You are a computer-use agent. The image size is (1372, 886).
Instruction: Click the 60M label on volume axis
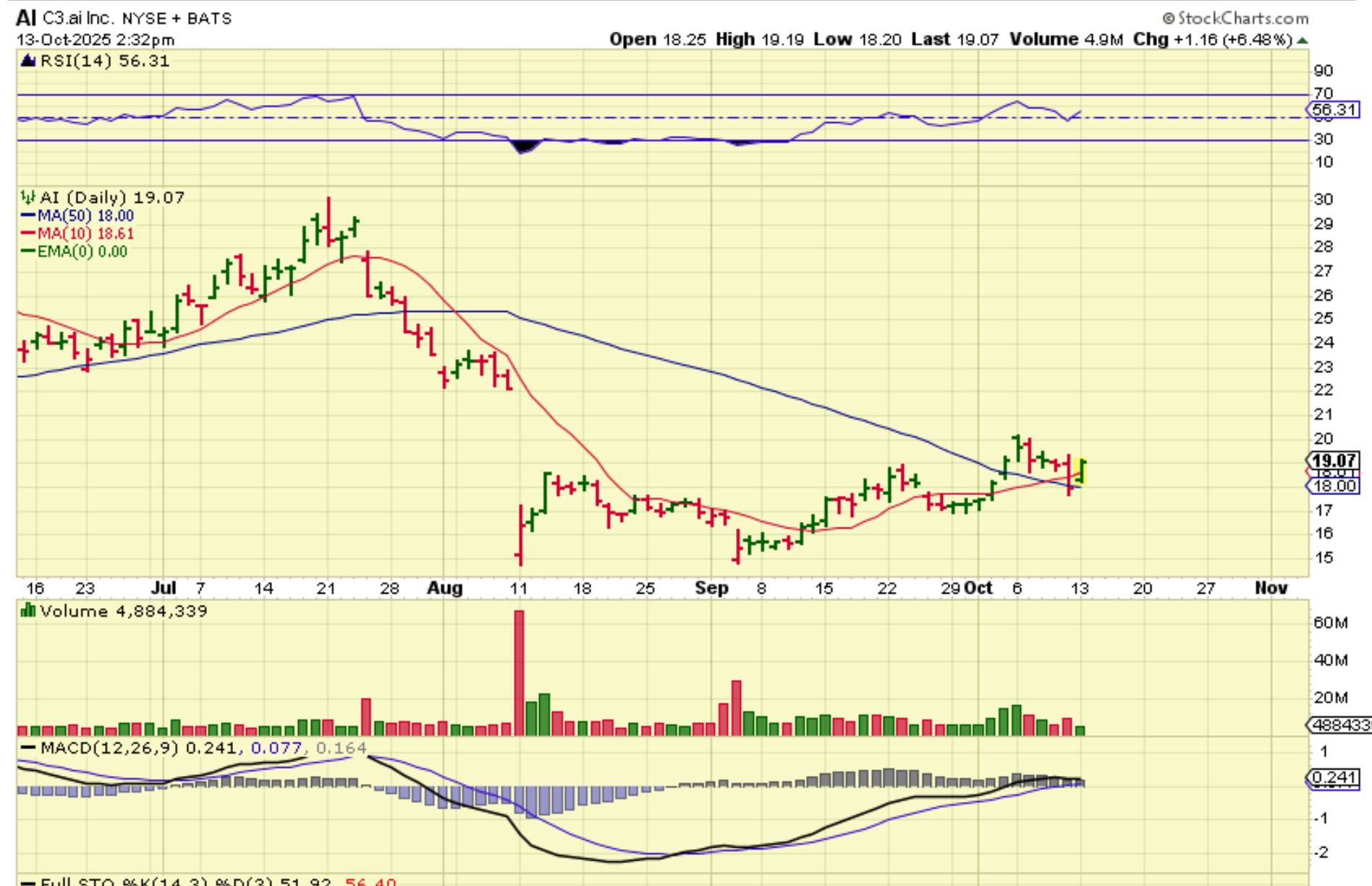coord(1330,623)
